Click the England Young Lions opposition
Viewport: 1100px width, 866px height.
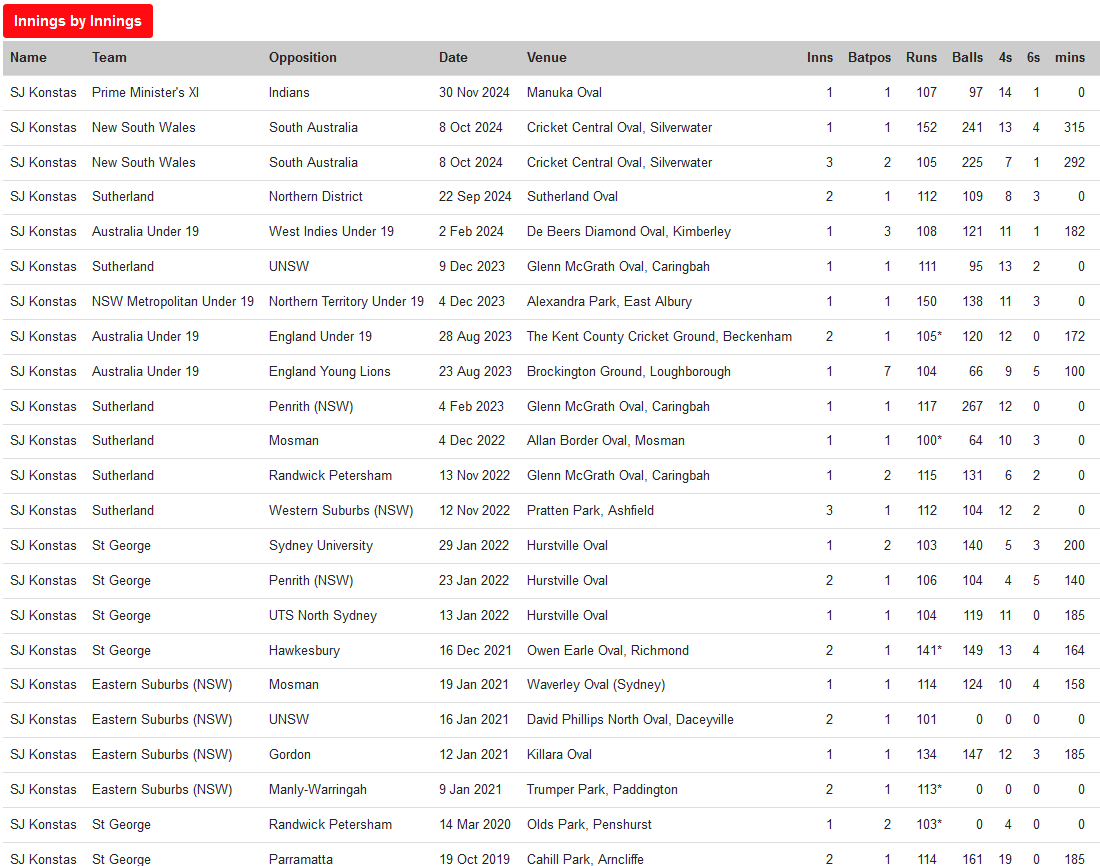329,372
